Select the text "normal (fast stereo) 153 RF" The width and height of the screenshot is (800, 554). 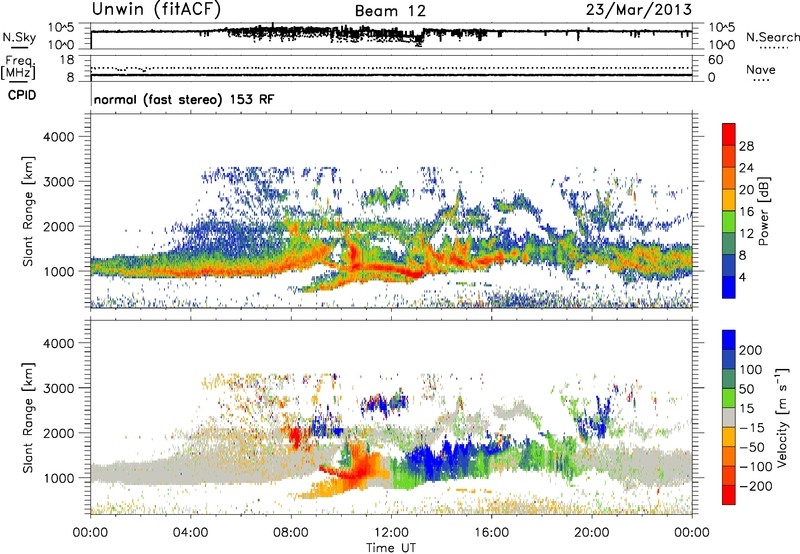click(184, 99)
